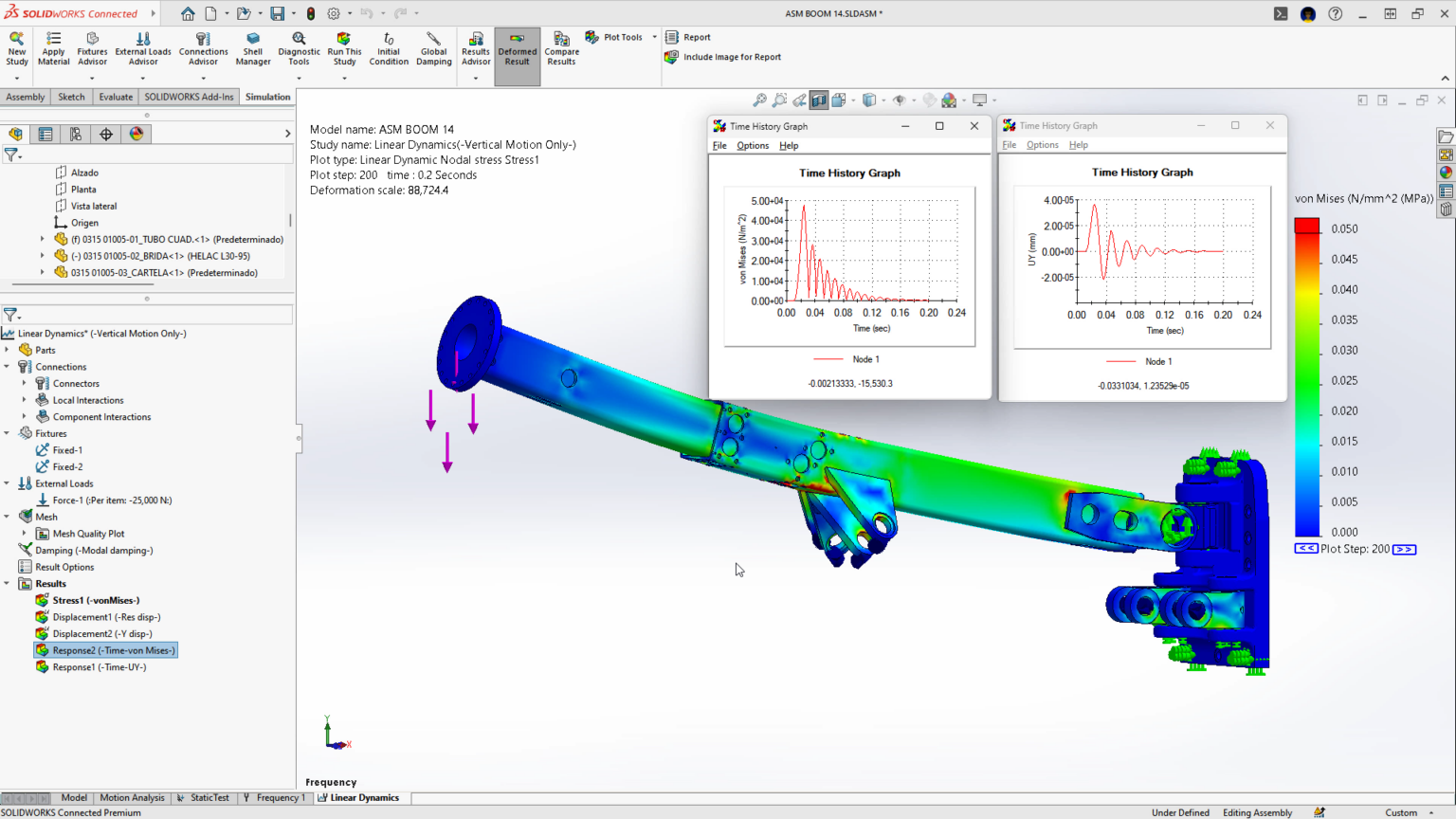Advance to the next plot step

[x=1404, y=549]
